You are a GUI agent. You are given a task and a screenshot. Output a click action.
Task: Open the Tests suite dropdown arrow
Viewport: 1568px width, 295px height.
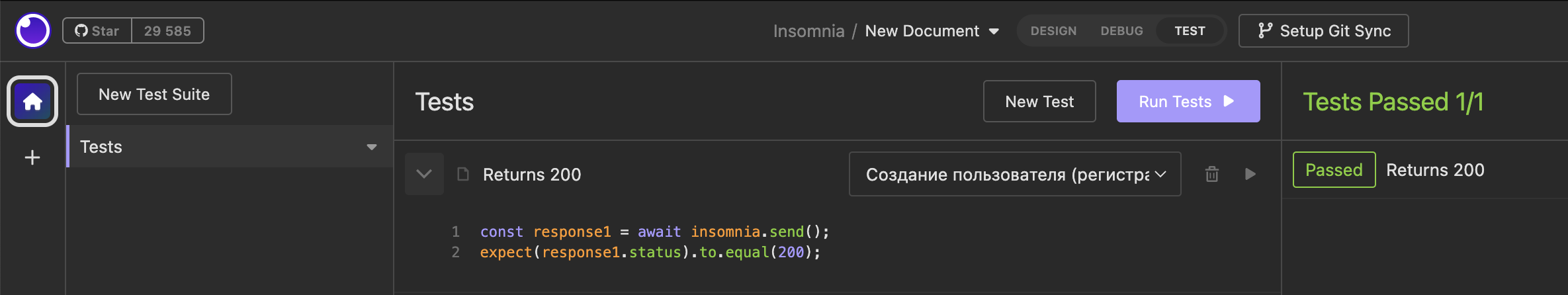pyautogui.click(x=372, y=147)
